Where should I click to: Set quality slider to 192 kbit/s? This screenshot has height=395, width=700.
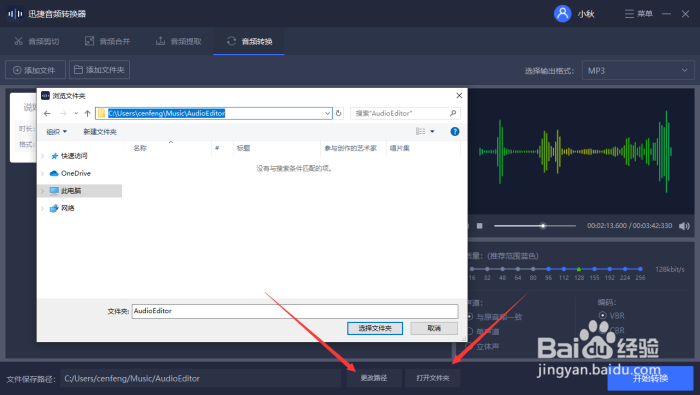(609, 269)
